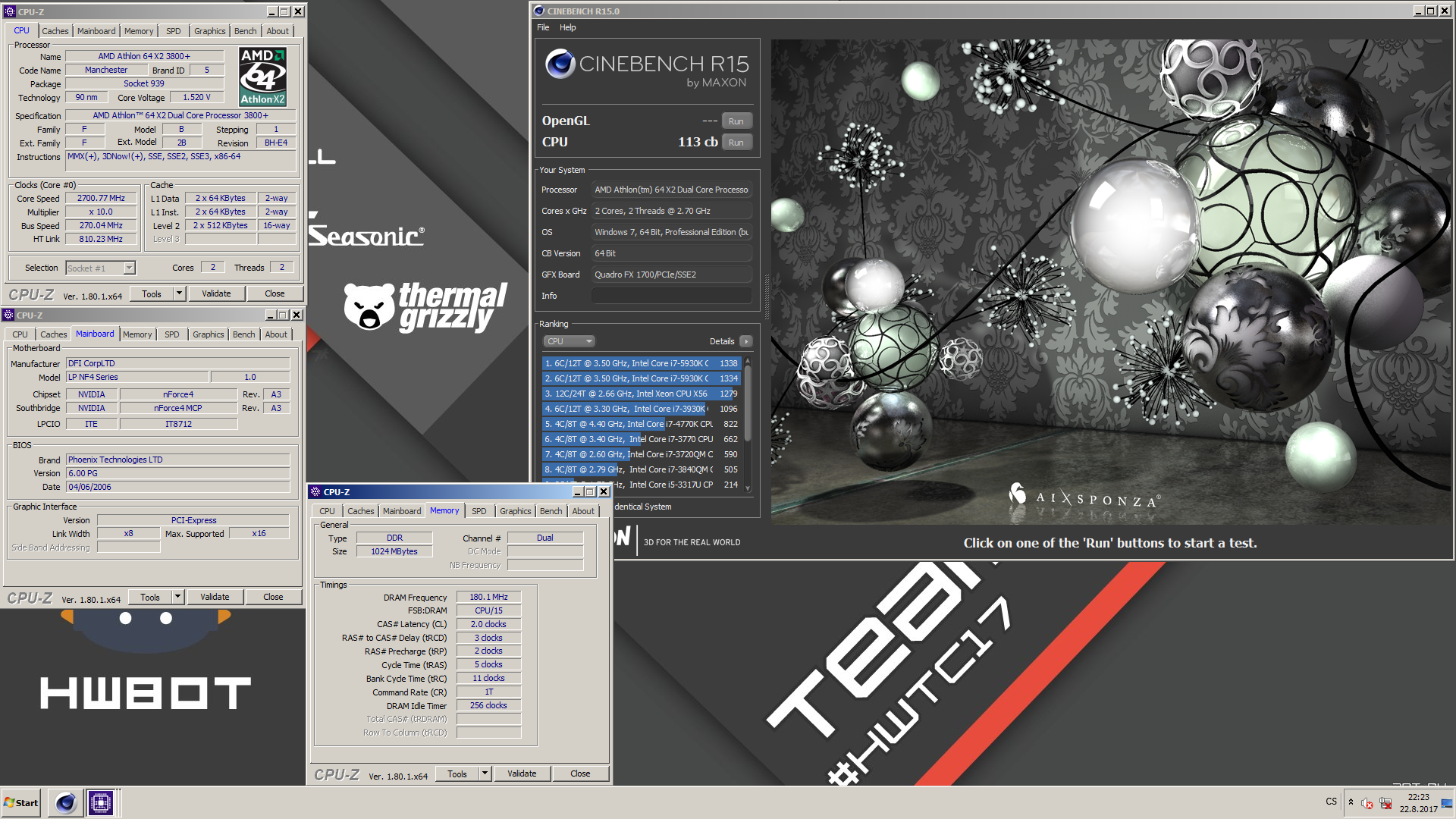Switch to the Caches tab in the top CPU-Z window
The height and width of the screenshot is (819, 1456).
55,31
